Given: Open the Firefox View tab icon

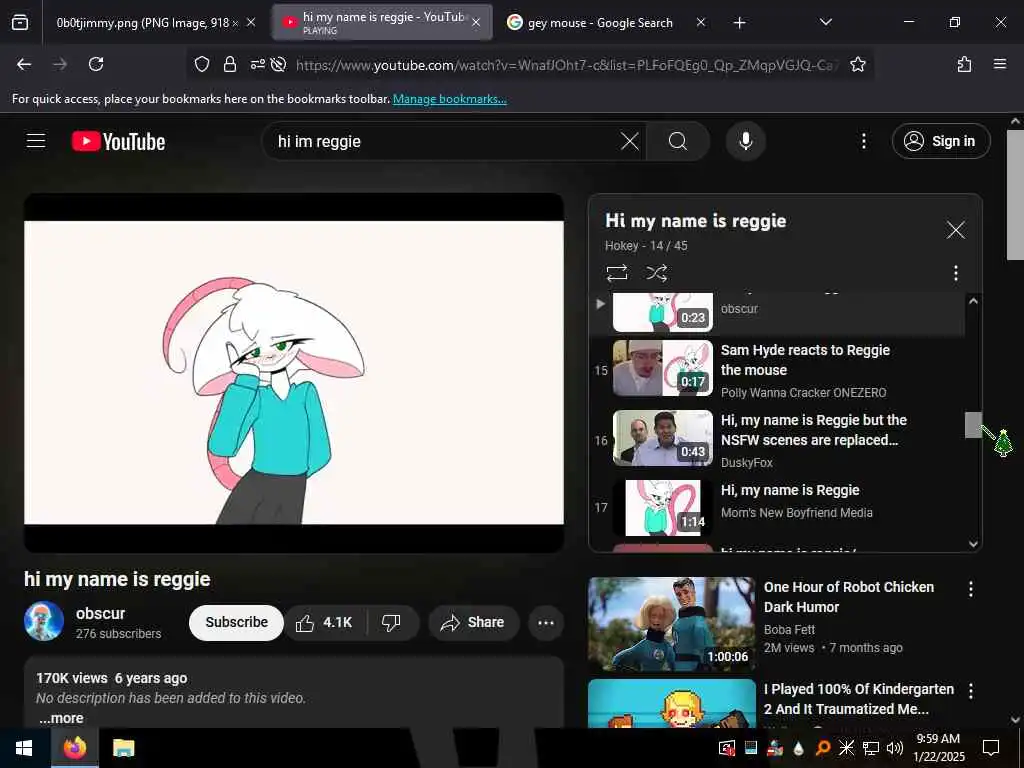Looking at the screenshot, I should [20, 23].
